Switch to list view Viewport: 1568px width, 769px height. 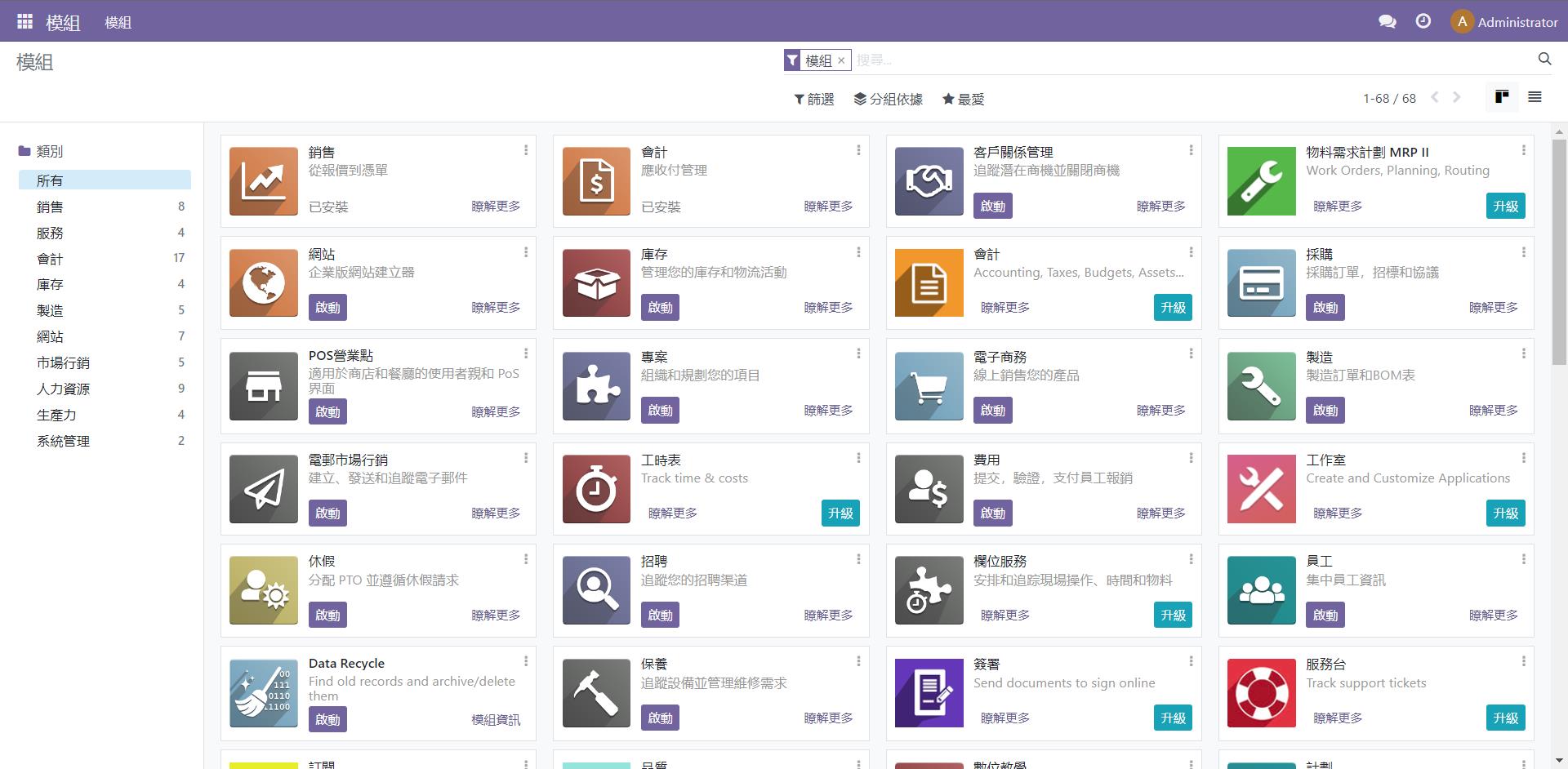point(1535,97)
